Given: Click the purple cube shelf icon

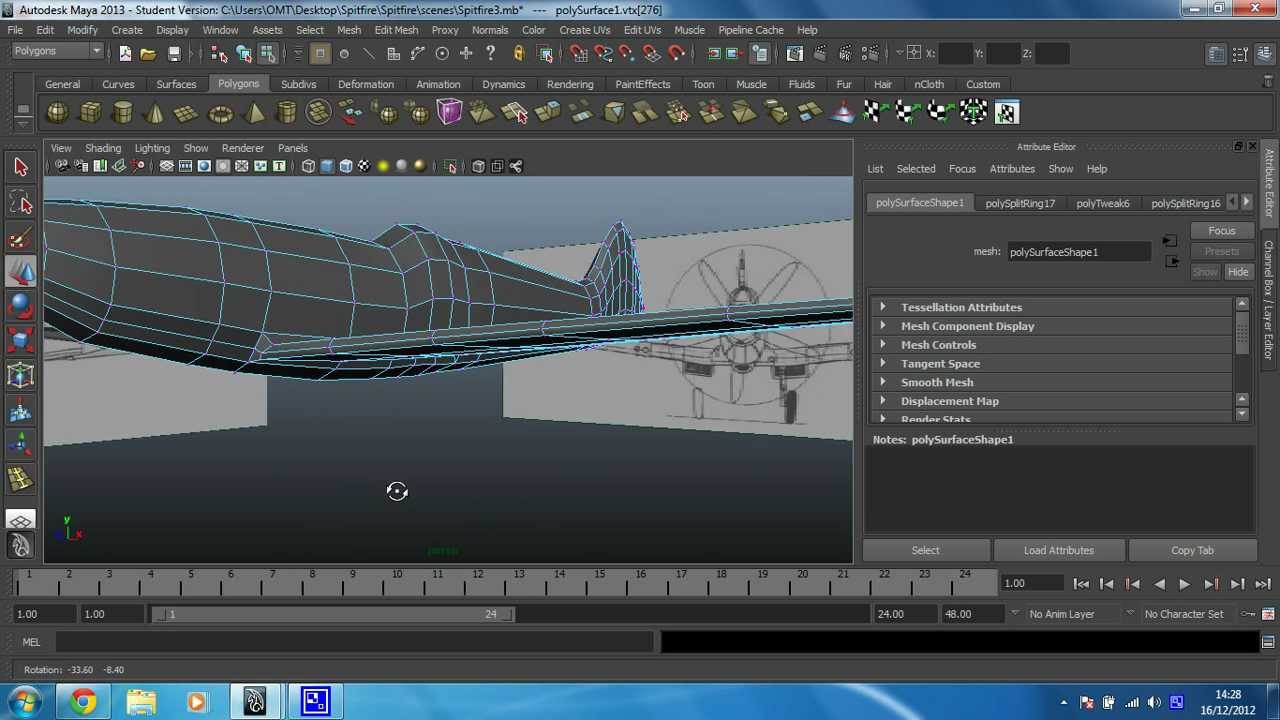Looking at the screenshot, I should tap(449, 113).
